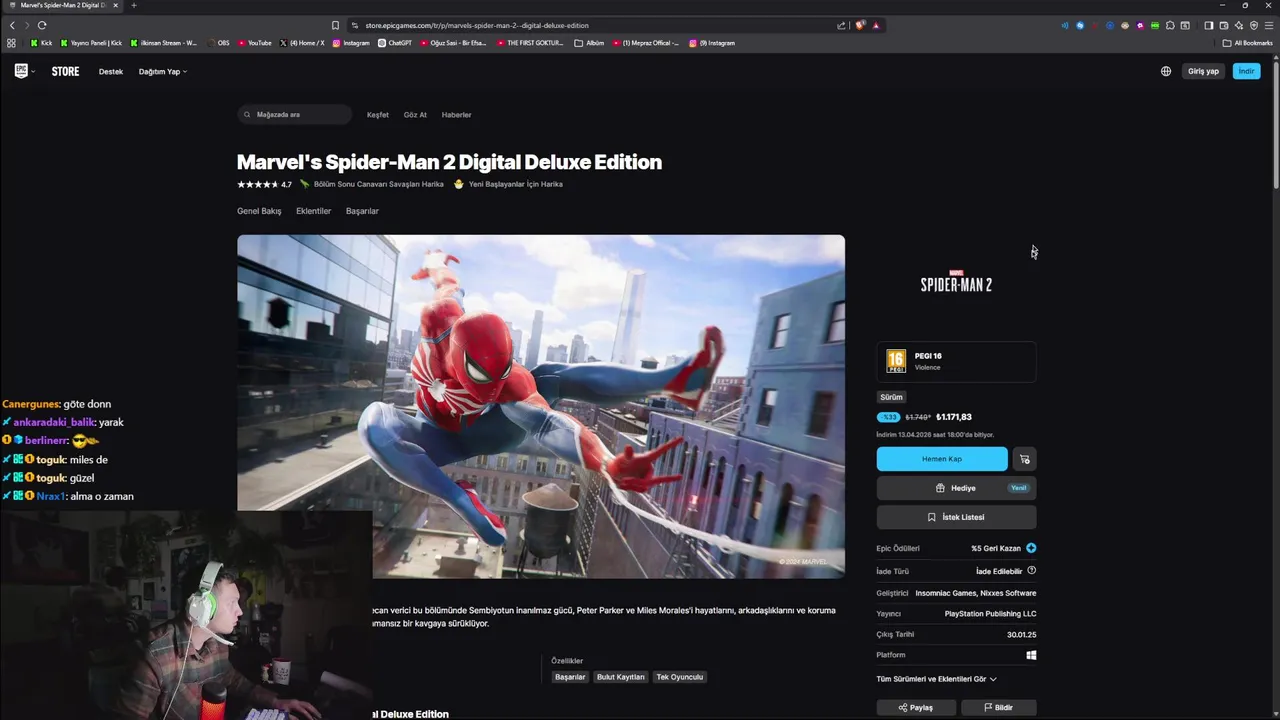The height and width of the screenshot is (720, 1280).
Task: Click the Spider-Man gameplay video thumbnail
Action: coord(541,406)
